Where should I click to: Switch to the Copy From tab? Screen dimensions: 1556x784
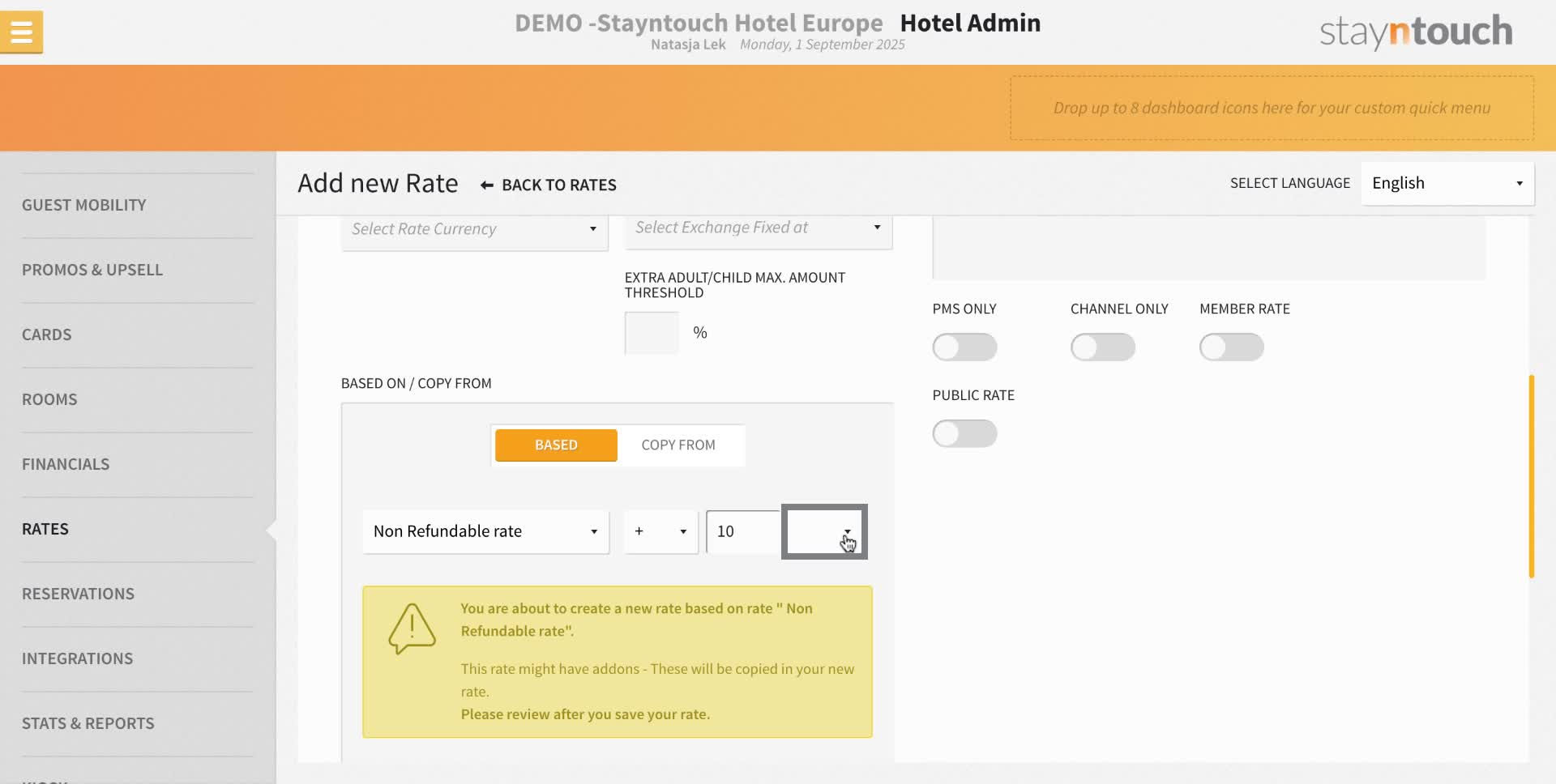click(678, 445)
